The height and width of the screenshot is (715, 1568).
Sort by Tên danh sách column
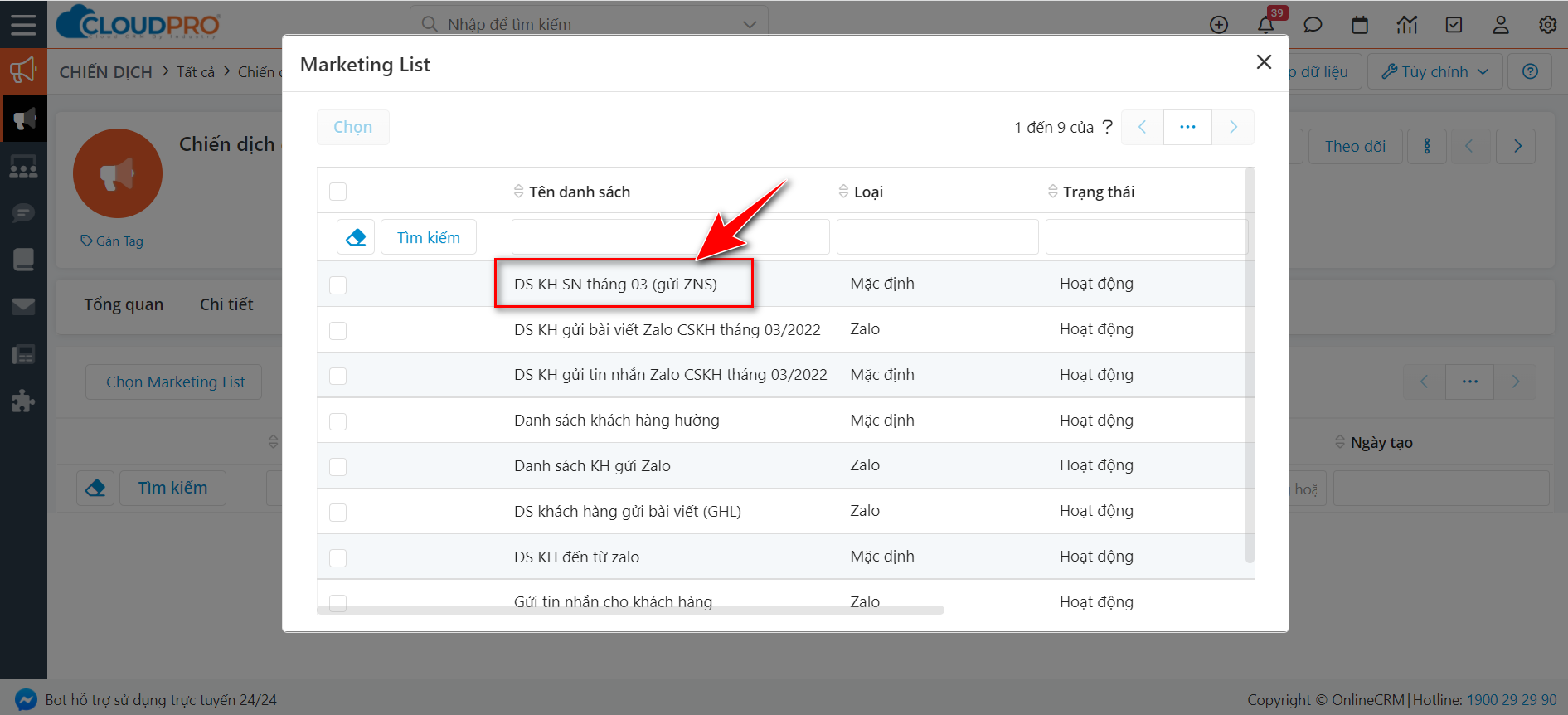pos(572,192)
